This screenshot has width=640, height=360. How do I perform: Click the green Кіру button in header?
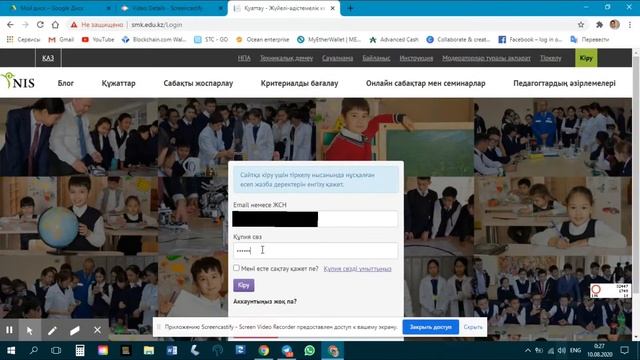(x=586, y=58)
